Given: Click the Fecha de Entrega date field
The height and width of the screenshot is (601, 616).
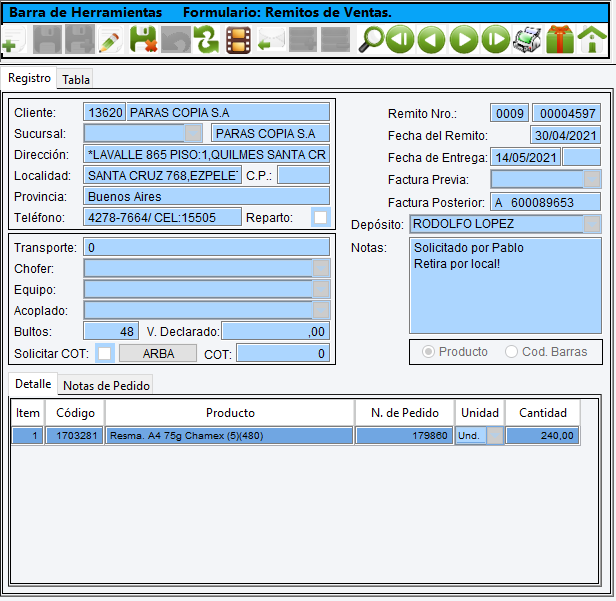Looking at the screenshot, I should click(x=526, y=158).
